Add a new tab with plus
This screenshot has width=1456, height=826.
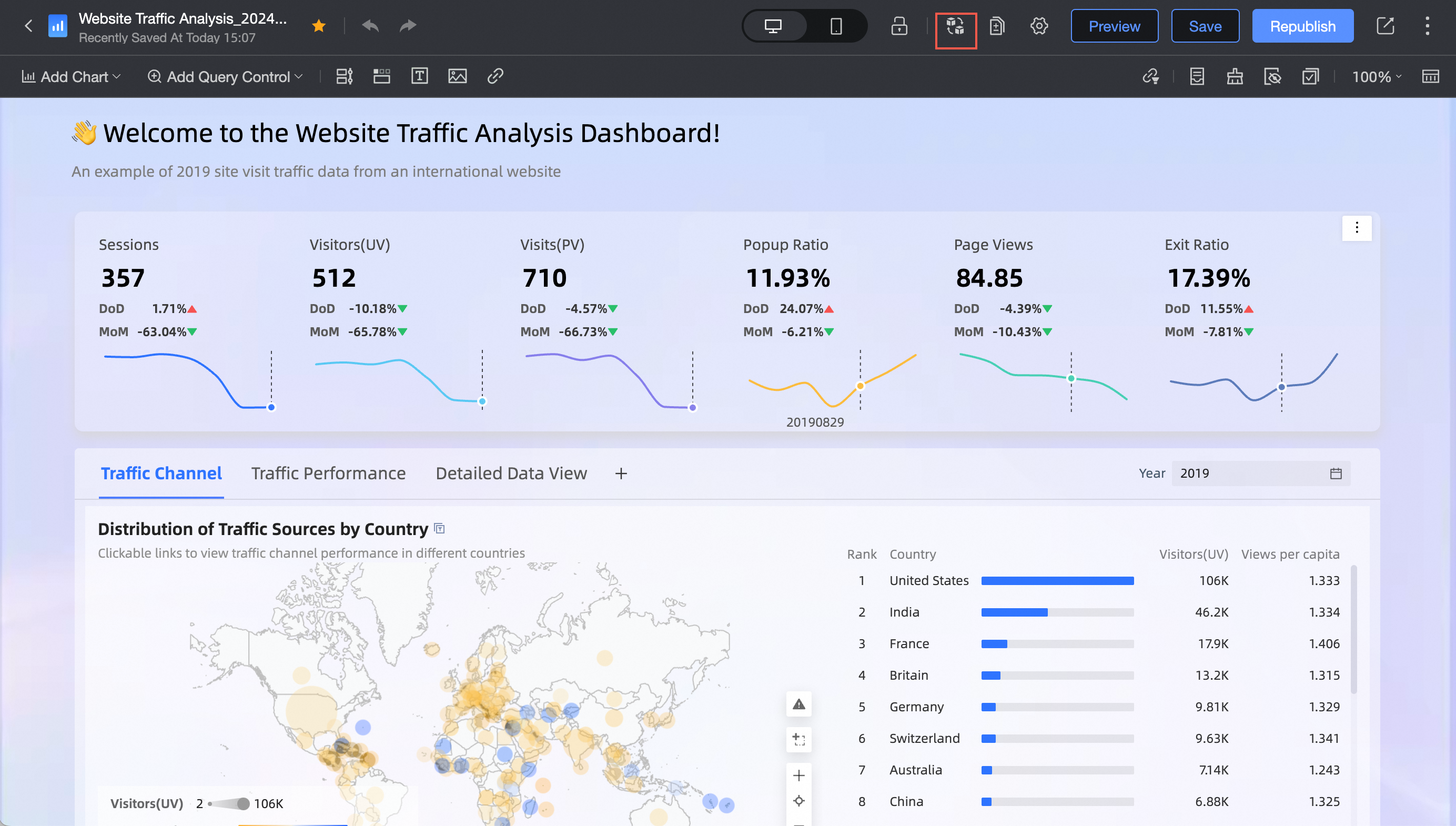(621, 473)
